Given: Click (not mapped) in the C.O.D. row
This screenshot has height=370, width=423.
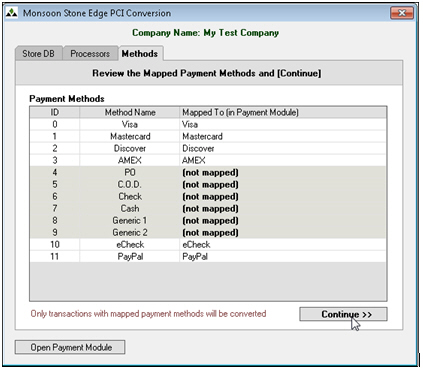Looking at the screenshot, I should [x=210, y=185].
